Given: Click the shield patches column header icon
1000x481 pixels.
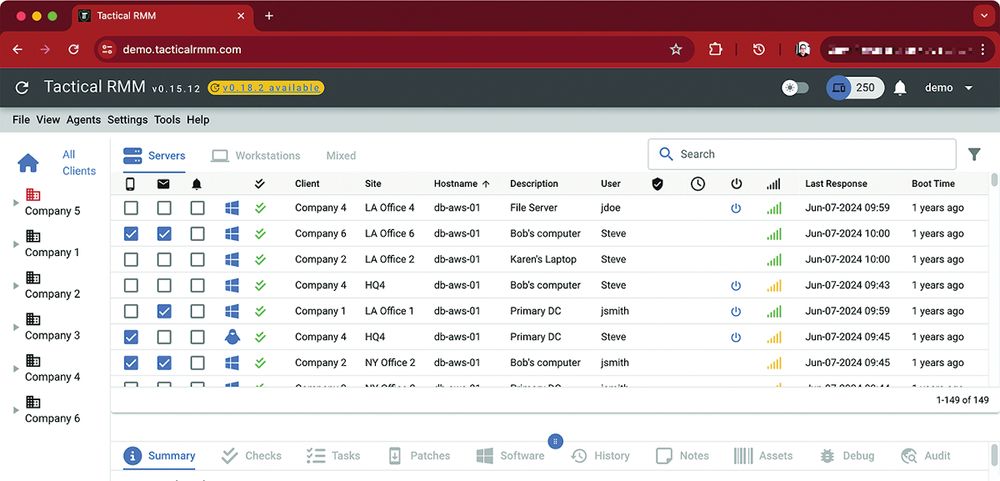Looking at the screenshot, I should click(x=658, y=184).
